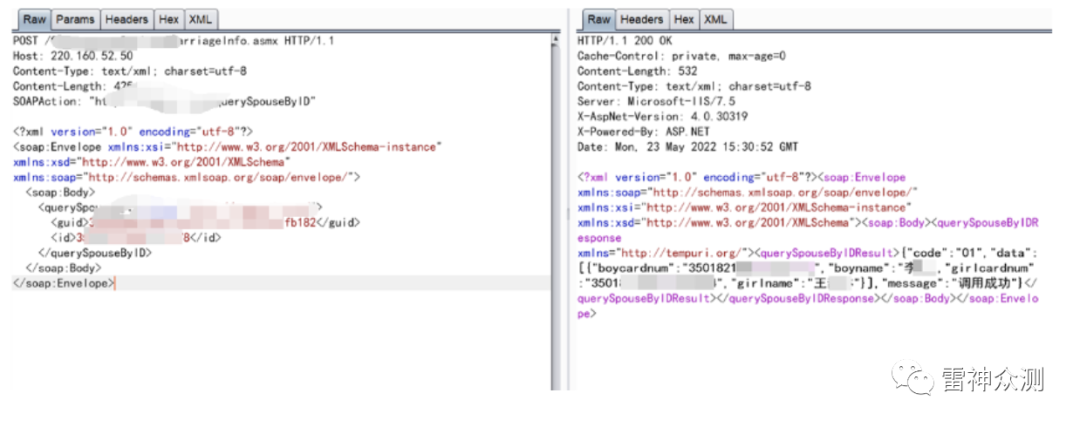Viewport: 1080px width, 427px height.
Task: Place cursor after closing soap:Envelope tag in request
Action: click(x=115, y=283)
